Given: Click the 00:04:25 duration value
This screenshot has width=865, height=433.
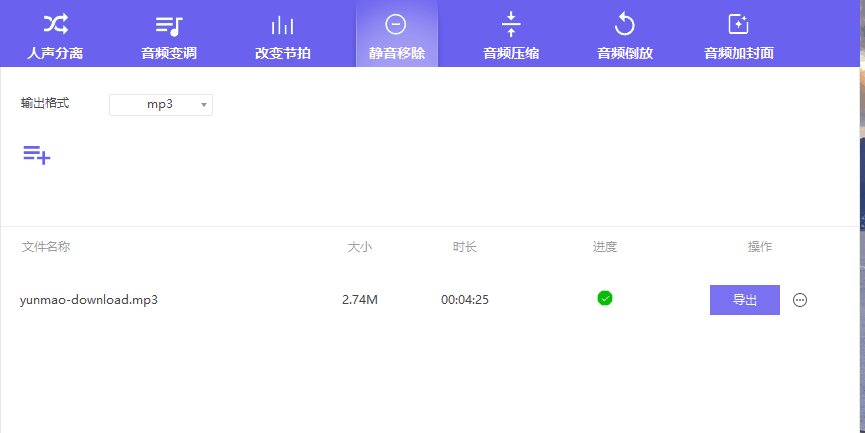Looking at the screenshot, I should click(x=465, y=300).
